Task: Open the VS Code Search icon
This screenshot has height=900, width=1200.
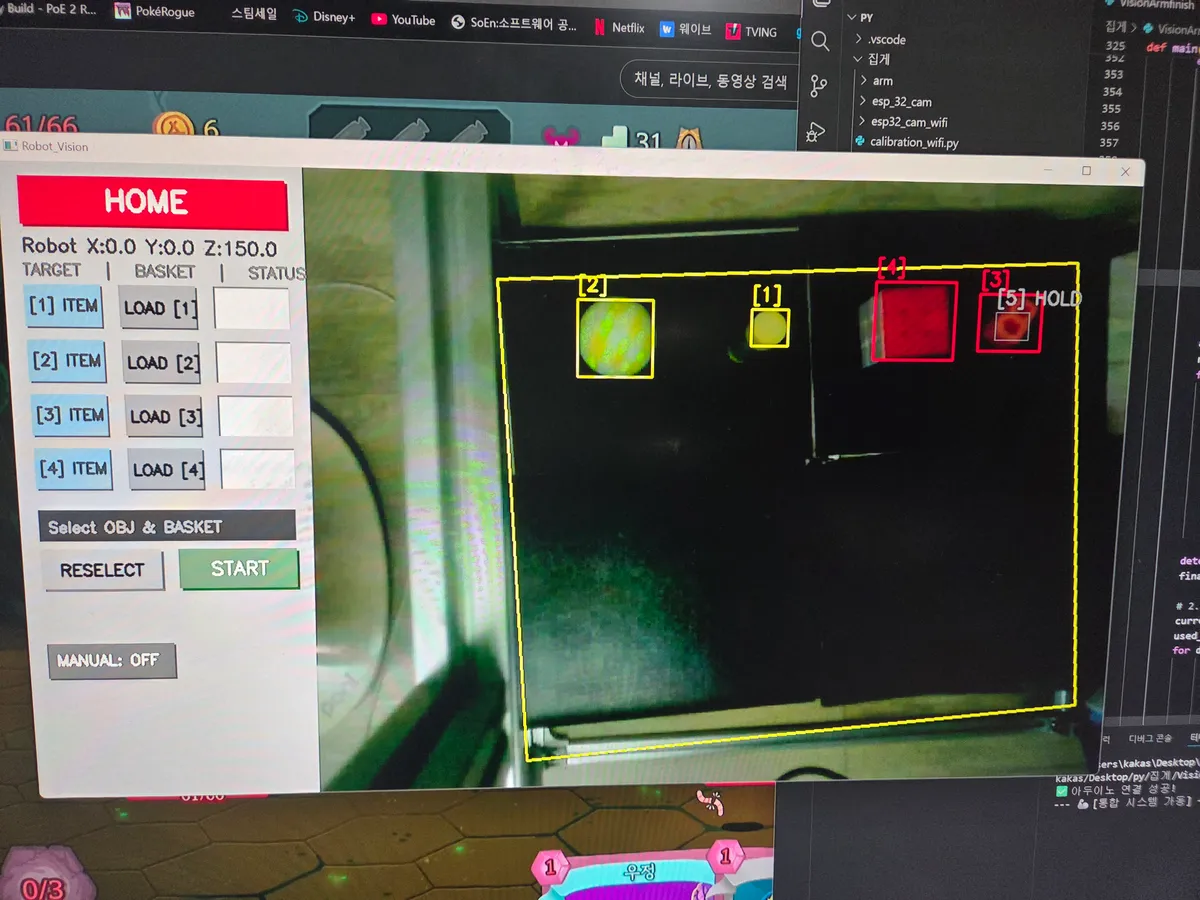Action: coord(820,41)
